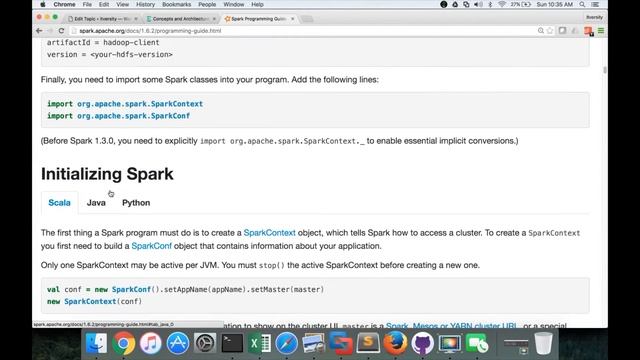Open Sublime Text from the Dock

tap(368, 343)
